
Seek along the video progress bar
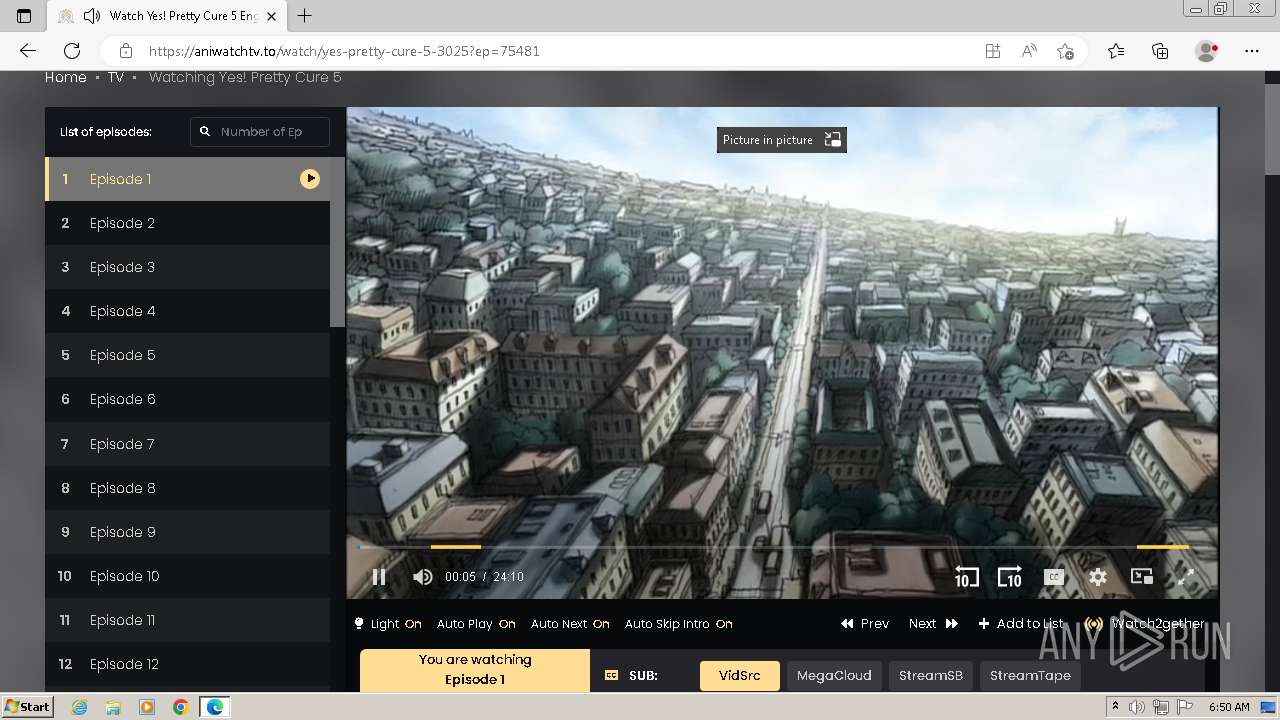782,547
